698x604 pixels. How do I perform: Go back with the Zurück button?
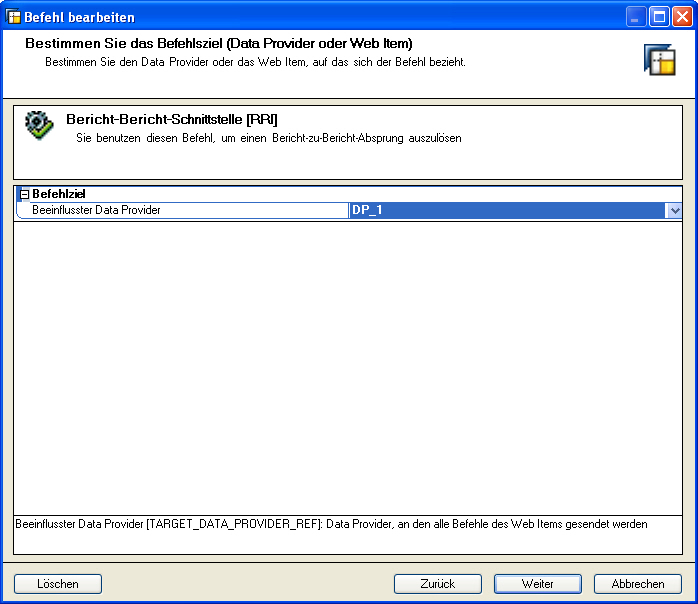[437, 584]
